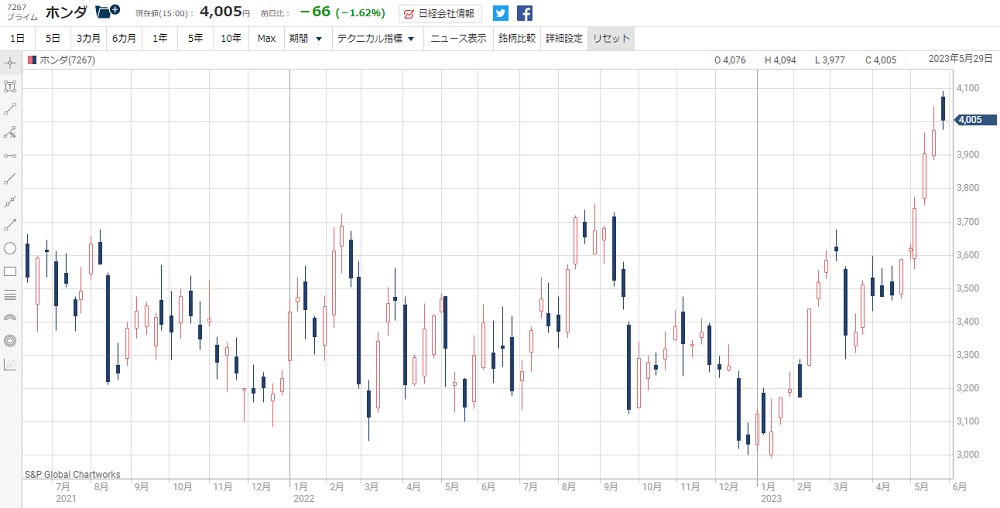1000x508 pixels.
Task: Select the rectangle shape tool
Action: 10,272
